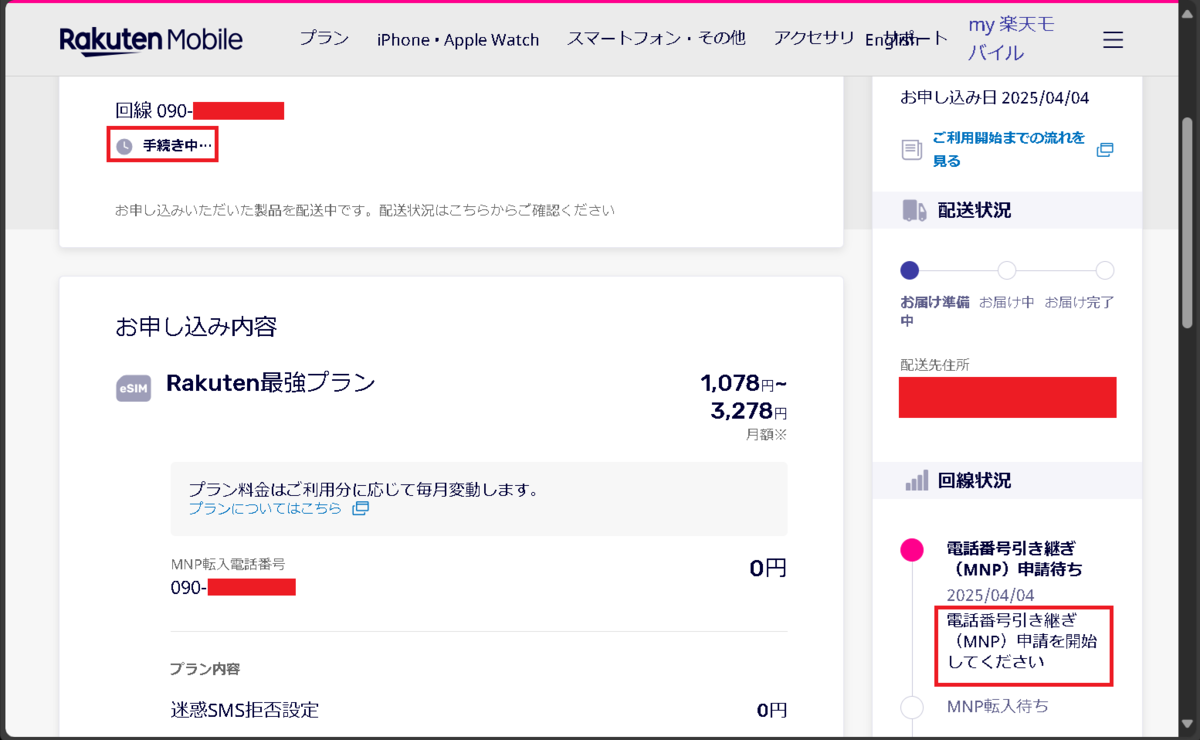Open the iPhone・Apple Watch menu
The height and width of the screenshot is (740, 1200).
point(458,39)
